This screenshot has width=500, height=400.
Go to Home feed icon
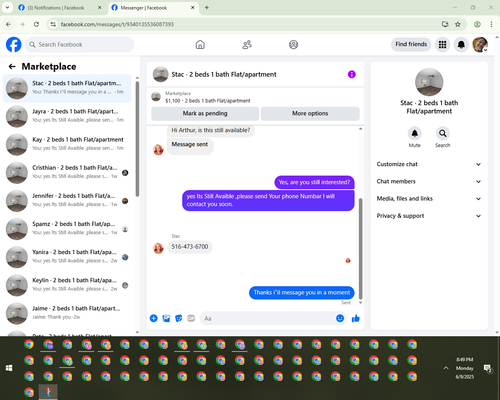[x=200, y=45]
